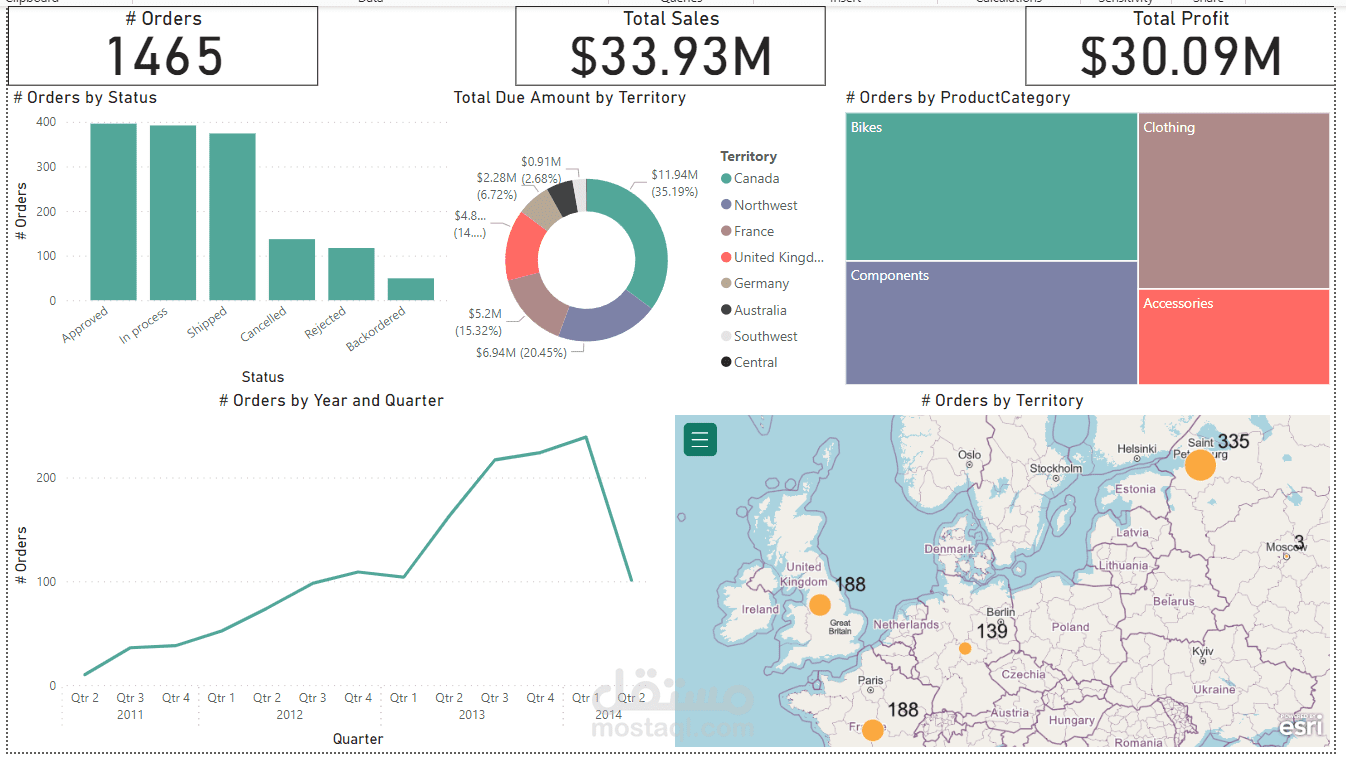Click the Status axis title
The height and width of the screenshot is (757, 1346).
pos(263,377)
